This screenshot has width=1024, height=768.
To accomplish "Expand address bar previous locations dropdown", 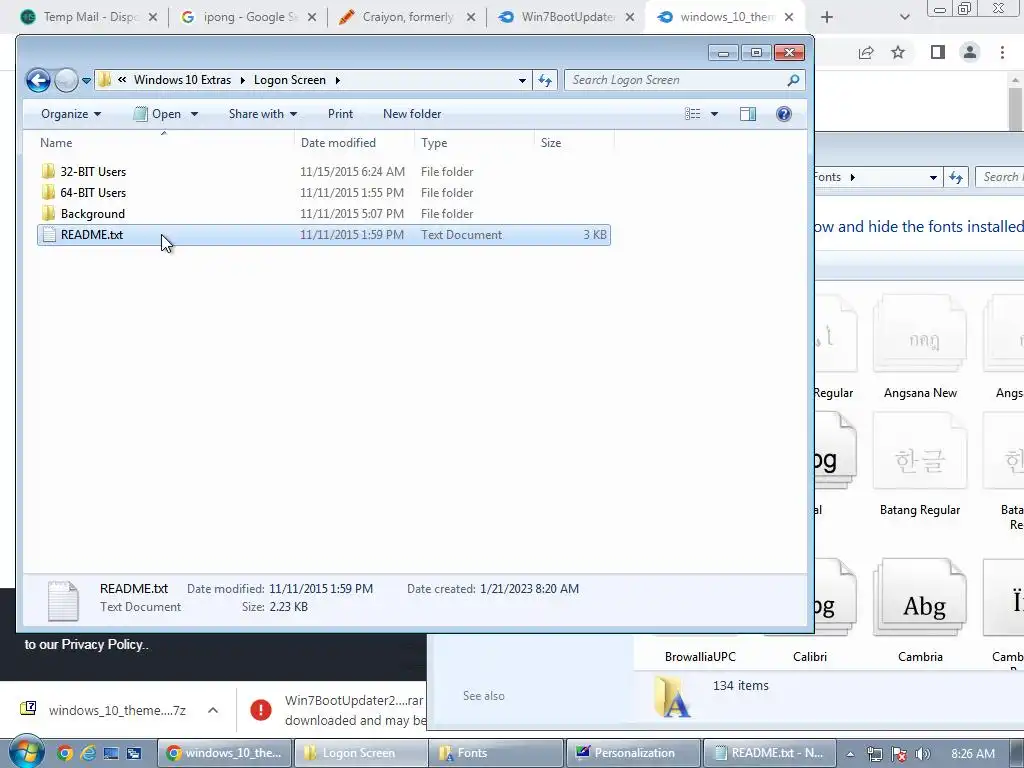I will [x=522, y=80].
